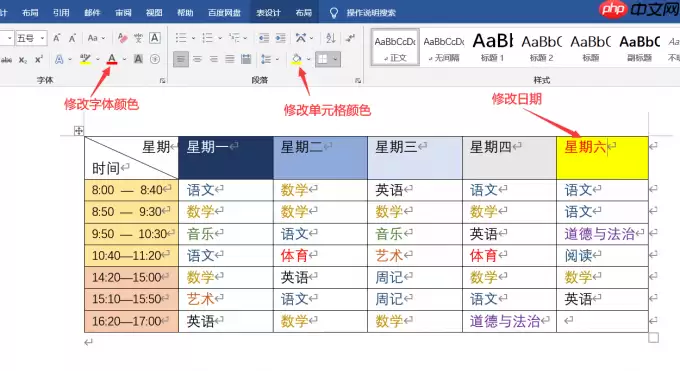Screen dimensions: 680x371
Task: Open the 段落 group dialog launcher
Action: 358,80
